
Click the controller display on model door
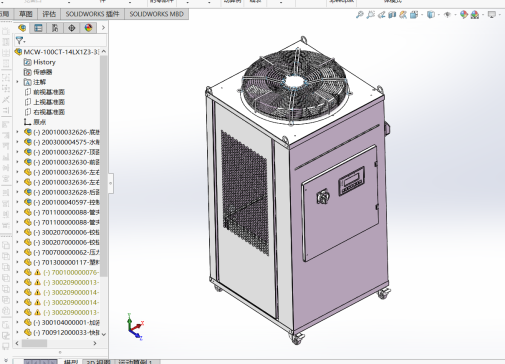(351, 181)
